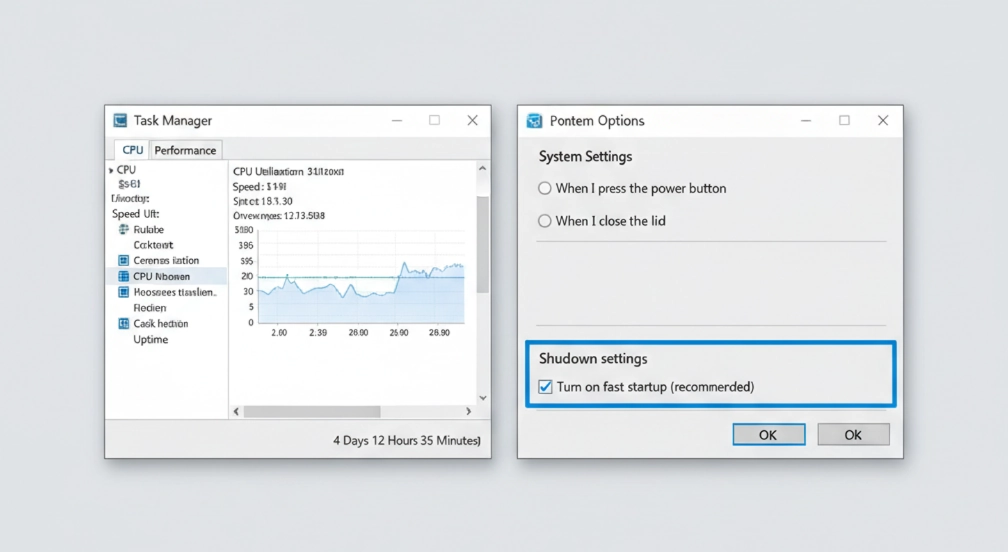This screenshot has height=552, width=1008.
Task: Click the '$s6I' entry under CPU
Action: point(129,184)
